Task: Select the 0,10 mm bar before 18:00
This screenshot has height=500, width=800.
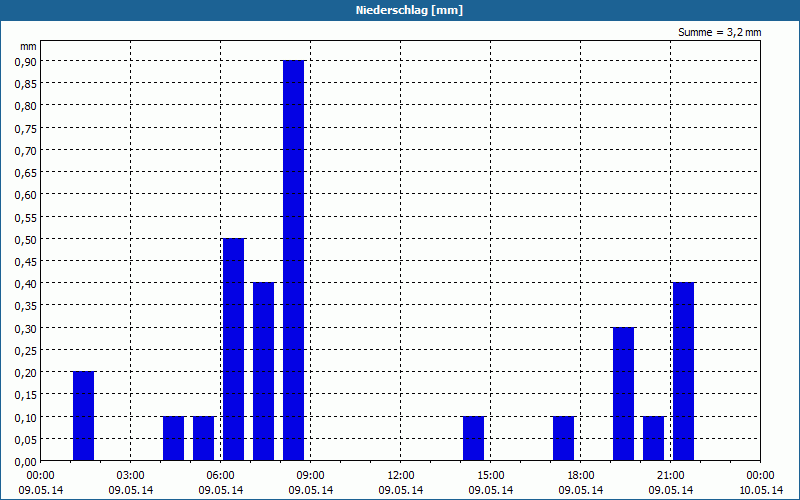Action: [x=563, y=438]
